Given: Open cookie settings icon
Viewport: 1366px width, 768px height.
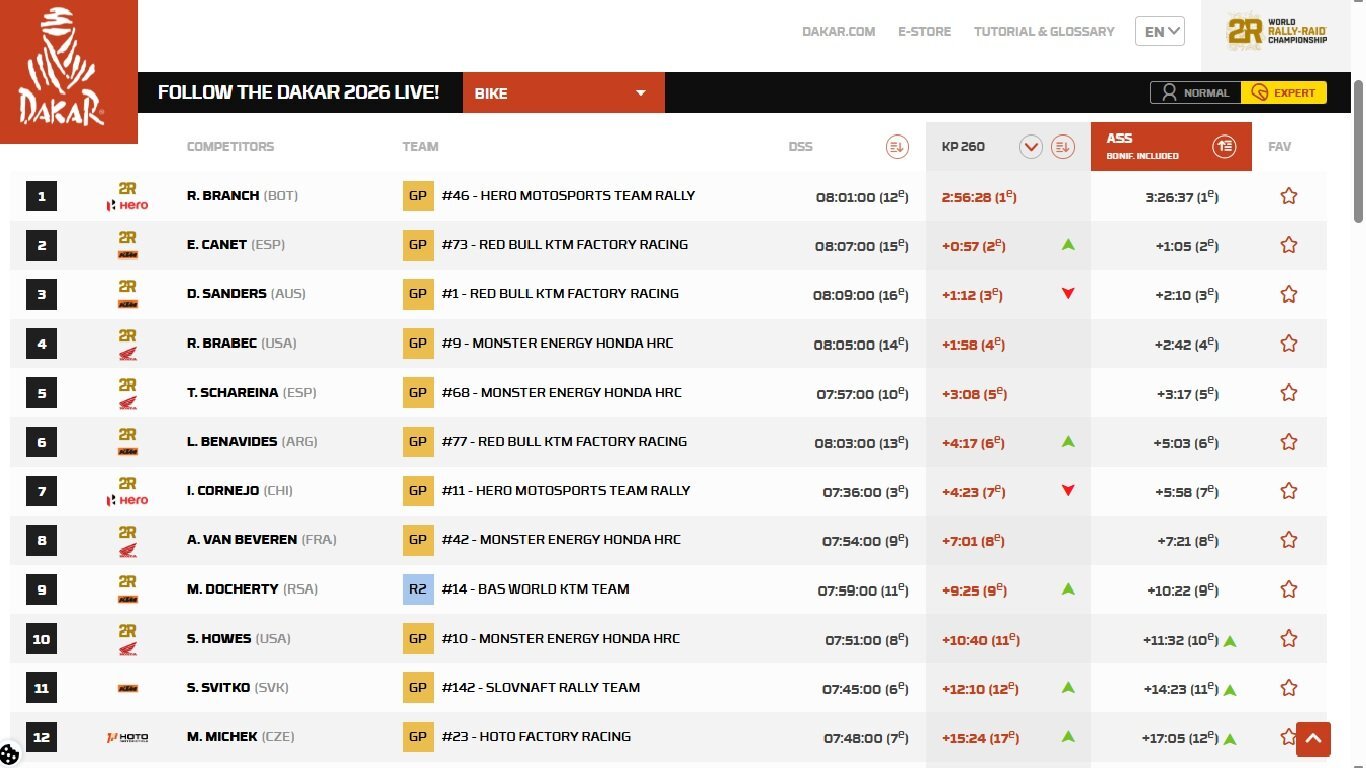Looking at the screenshot, I should [10, 755].
